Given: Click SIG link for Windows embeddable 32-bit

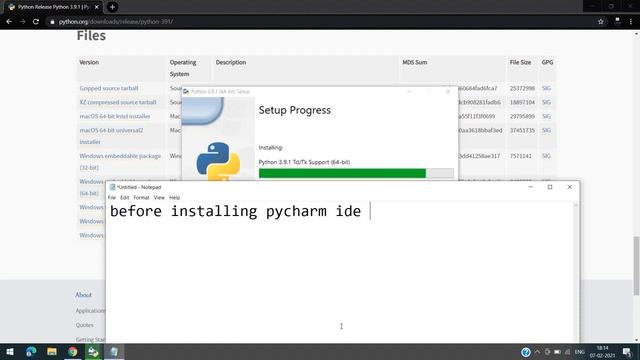Looking at the screenshot, I should (x=546, y=156).
